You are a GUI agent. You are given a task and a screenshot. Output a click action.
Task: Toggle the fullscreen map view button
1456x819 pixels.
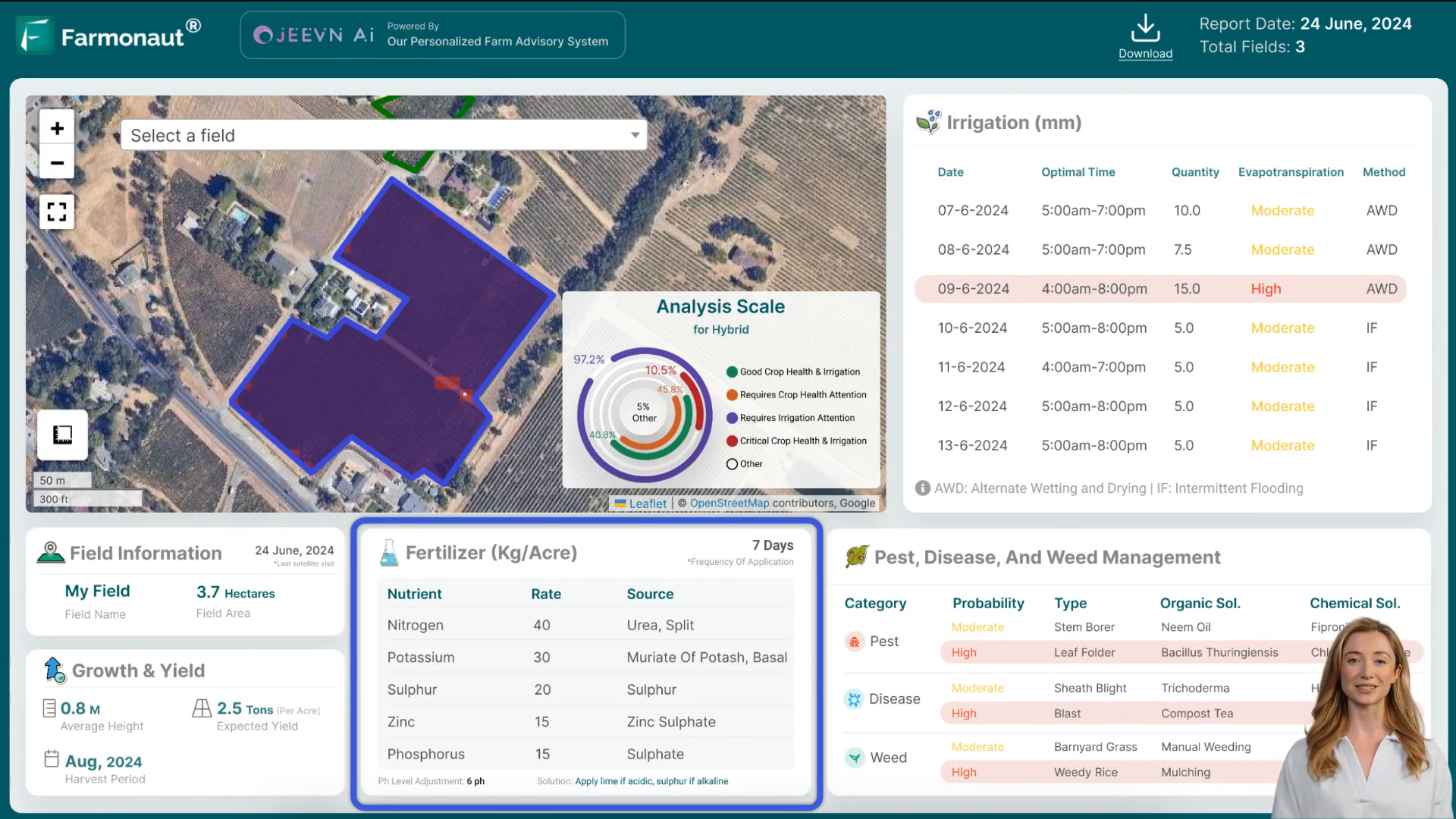(x=57, y=211)
